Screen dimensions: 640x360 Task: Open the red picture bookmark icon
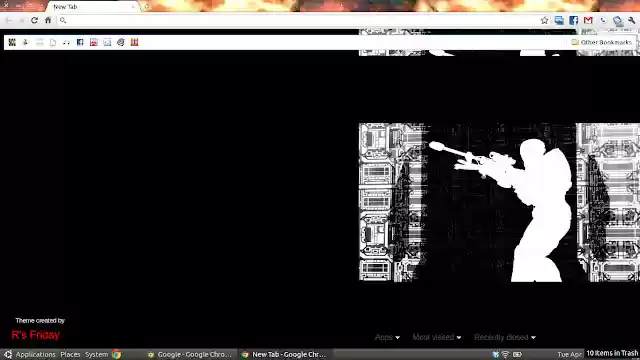pyautogui.click(x=93, y=42)
